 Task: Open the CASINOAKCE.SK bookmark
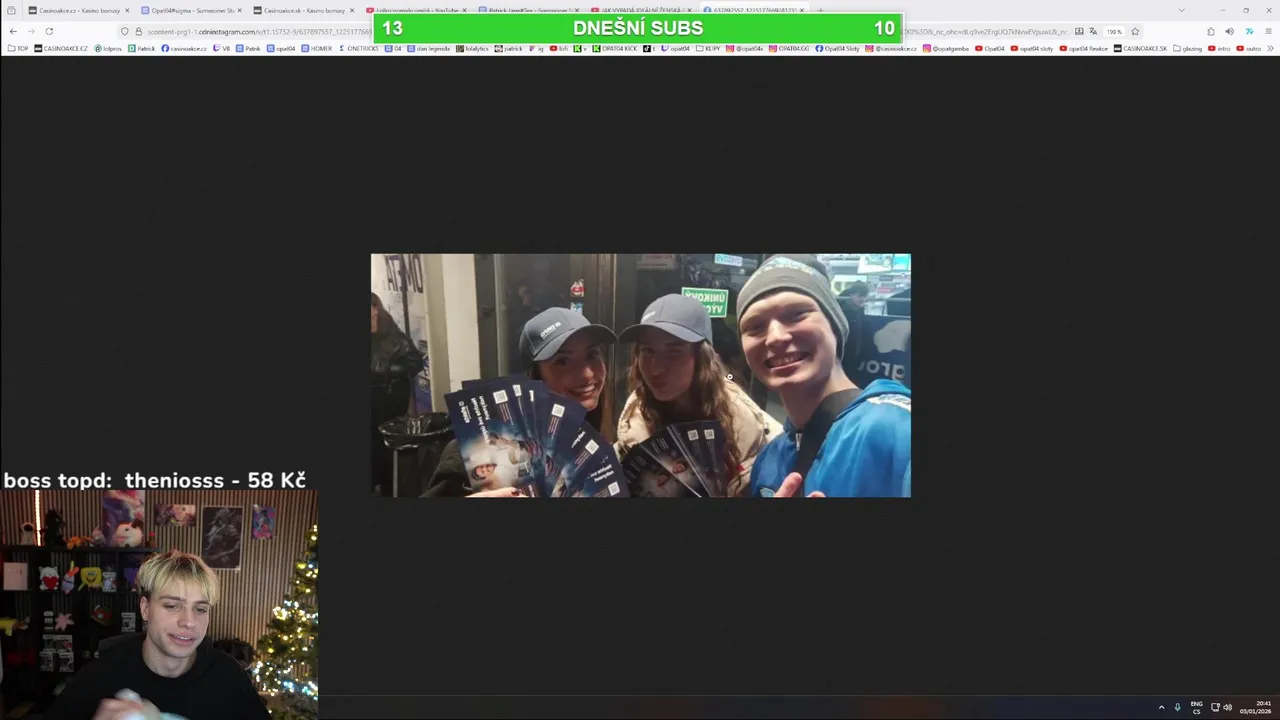point(1140,48)
